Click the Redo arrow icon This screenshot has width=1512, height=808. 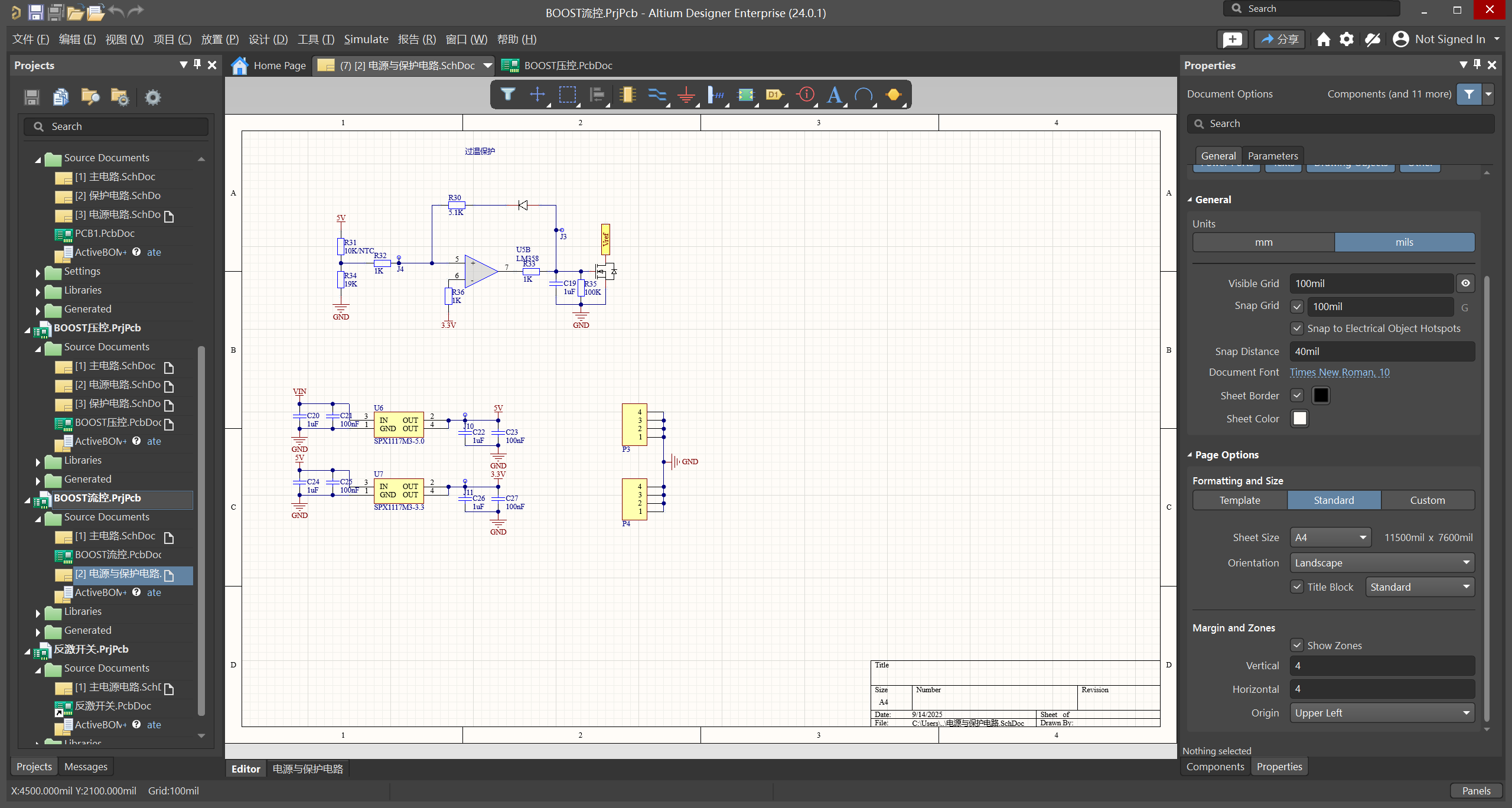click(x=136, y=11)
